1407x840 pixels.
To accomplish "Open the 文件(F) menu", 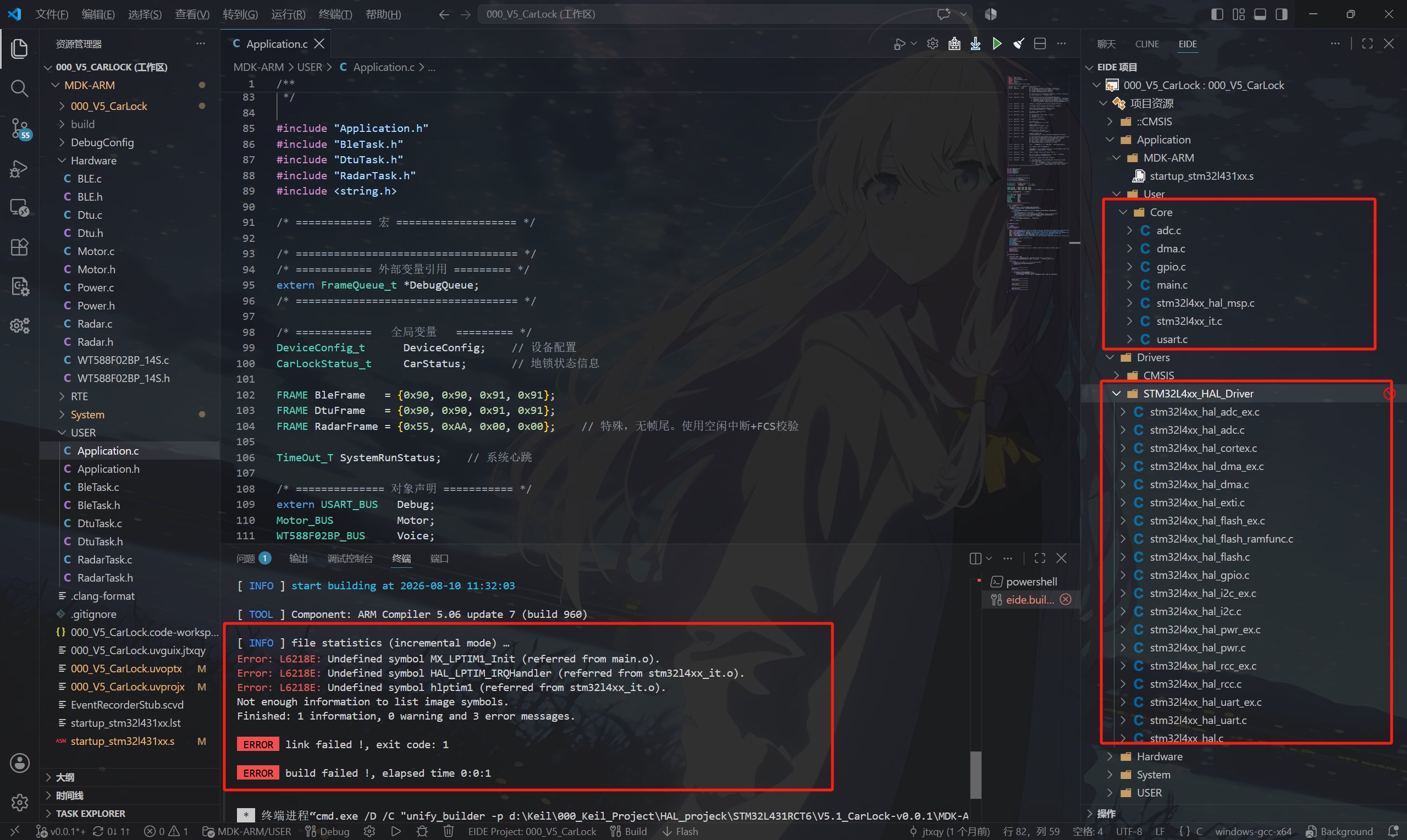I will click(52, 14).
